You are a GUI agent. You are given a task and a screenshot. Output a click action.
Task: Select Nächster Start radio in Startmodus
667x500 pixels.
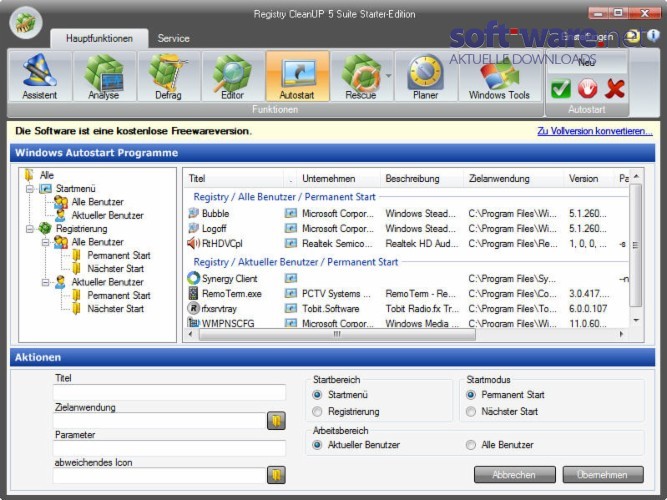[x=470, y=411]
